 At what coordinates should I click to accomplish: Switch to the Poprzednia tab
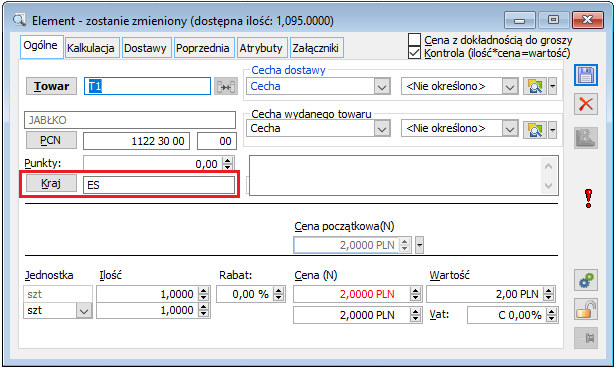[x=203, y=48]
